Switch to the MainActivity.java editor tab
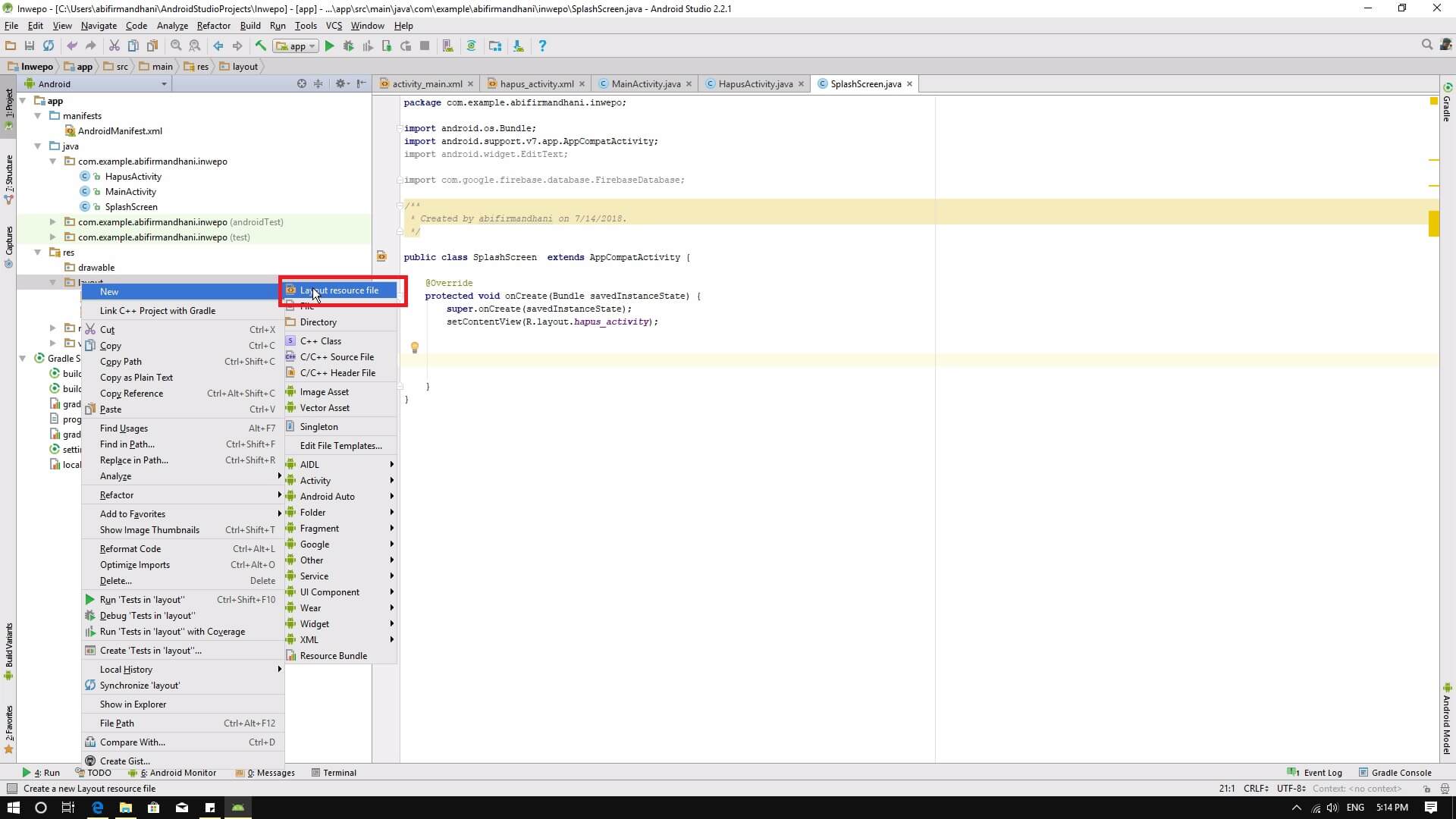 645,83
